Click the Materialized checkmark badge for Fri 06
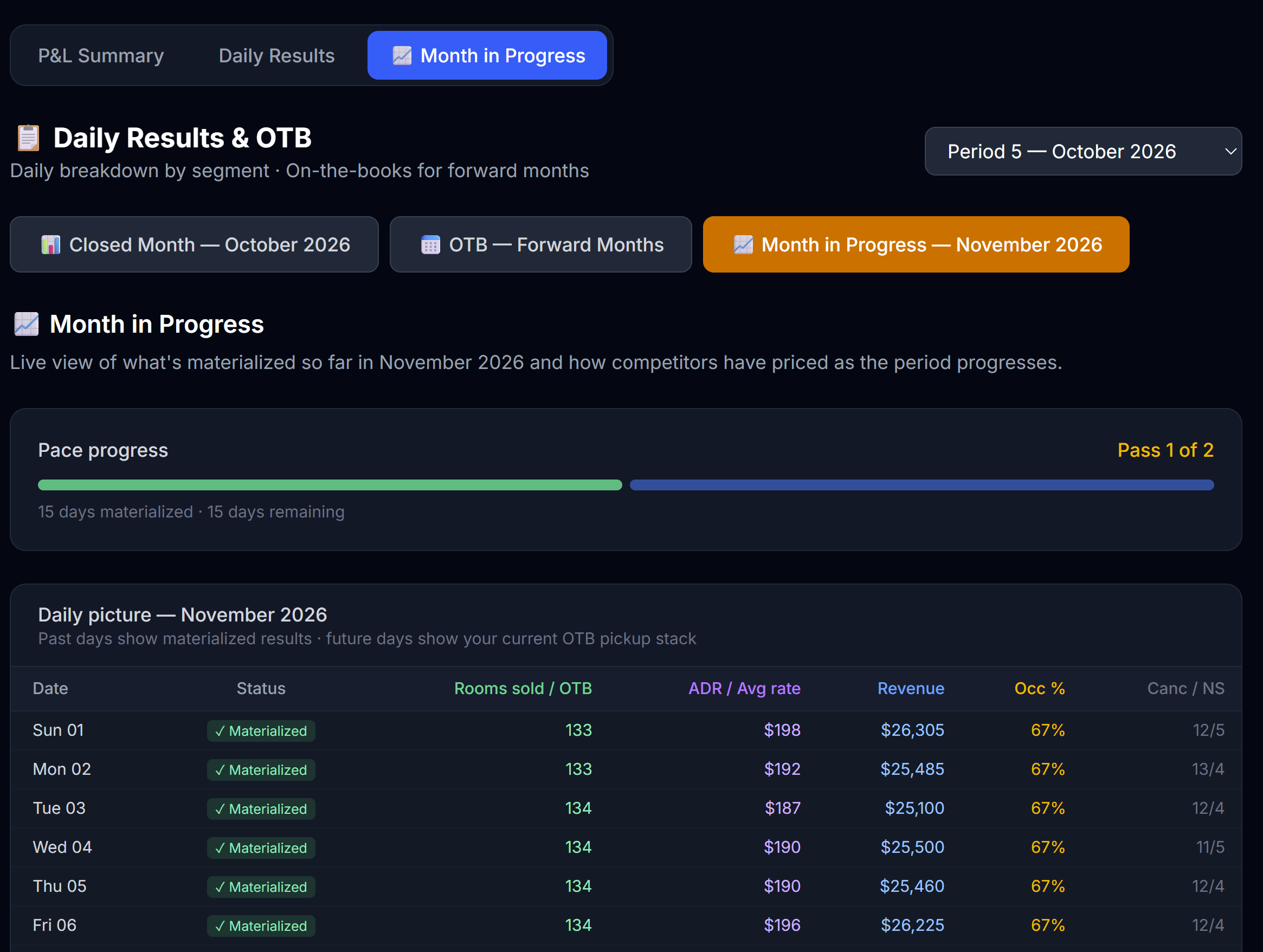Image resolution: width=1263 pixels, height=952 pixels. click(261, 926)
